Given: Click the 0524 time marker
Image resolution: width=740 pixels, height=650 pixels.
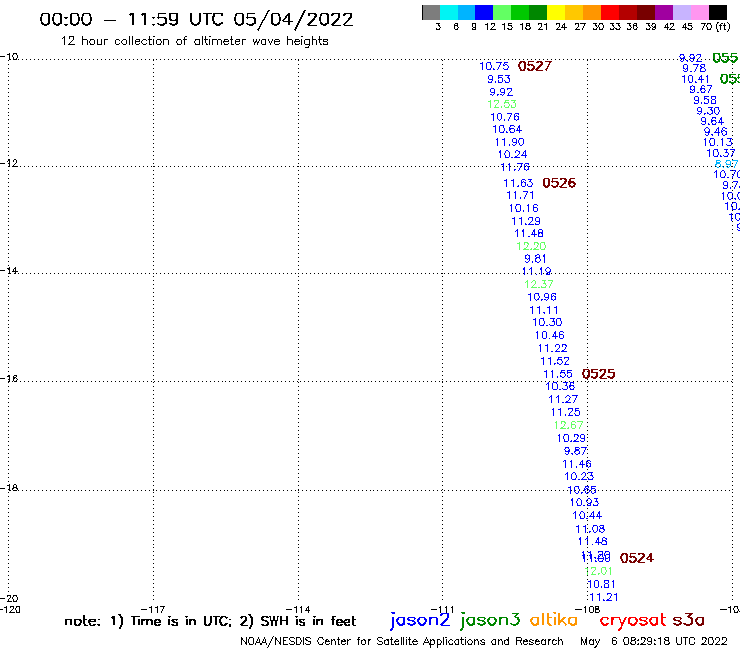Looking at the screenshot, I should click(x=637, y=558).
